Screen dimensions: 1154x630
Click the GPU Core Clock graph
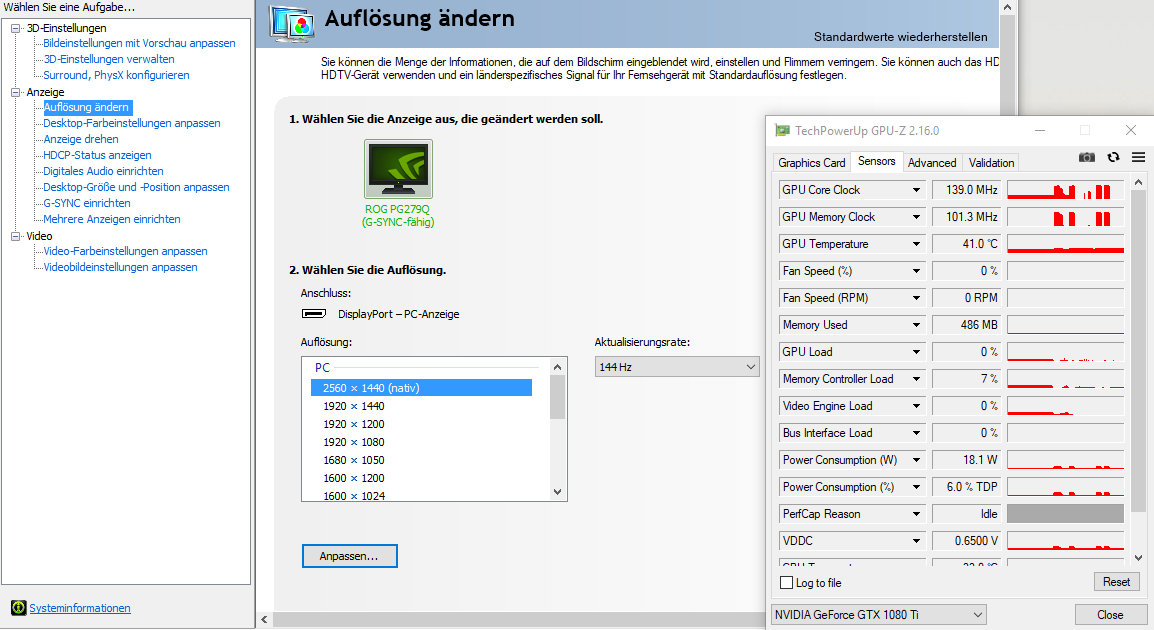pyautogui.click(x=1065, y=190)
